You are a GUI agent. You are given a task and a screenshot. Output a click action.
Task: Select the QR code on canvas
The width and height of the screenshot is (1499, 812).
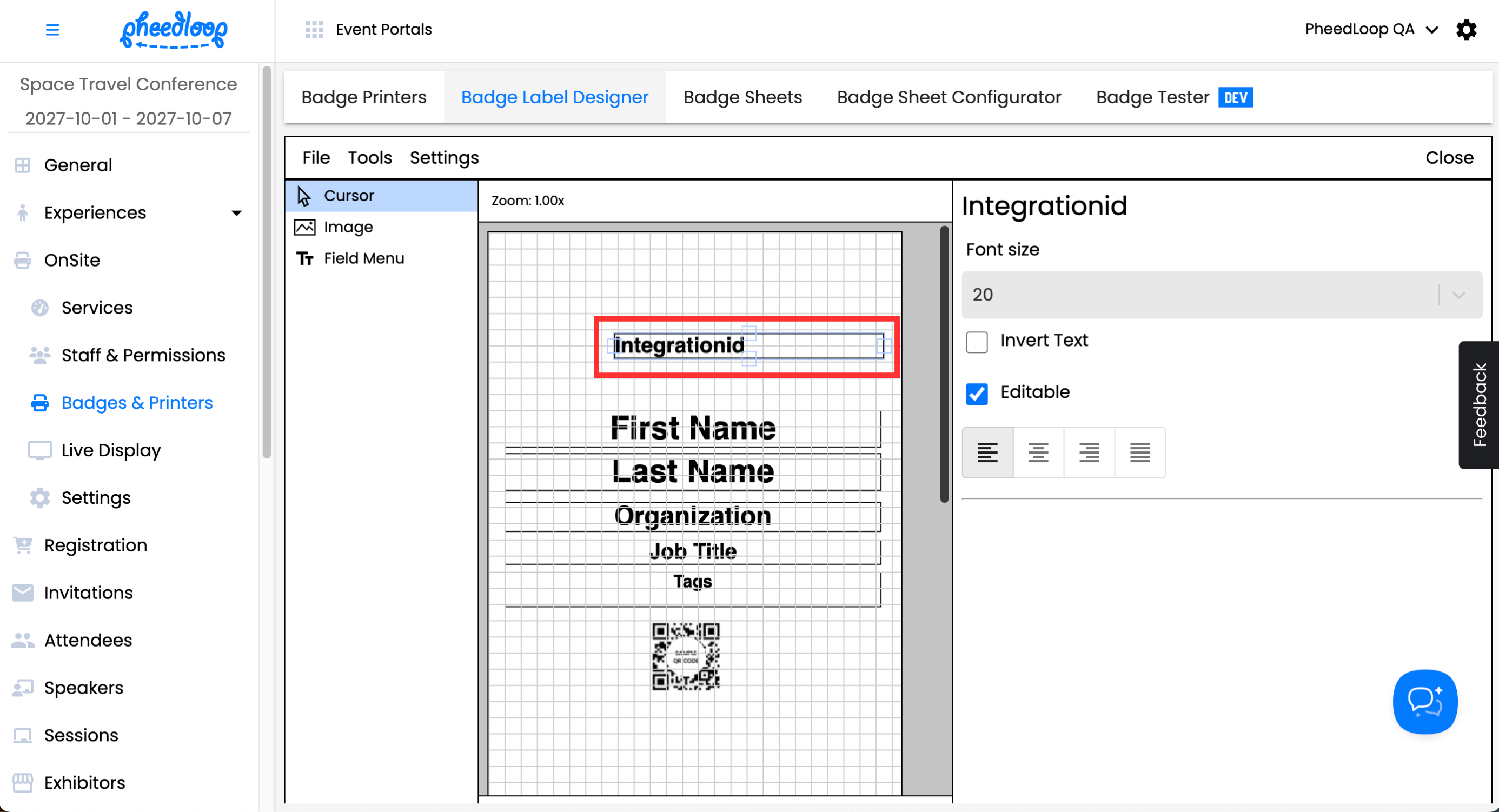click(x=686, y=656)
